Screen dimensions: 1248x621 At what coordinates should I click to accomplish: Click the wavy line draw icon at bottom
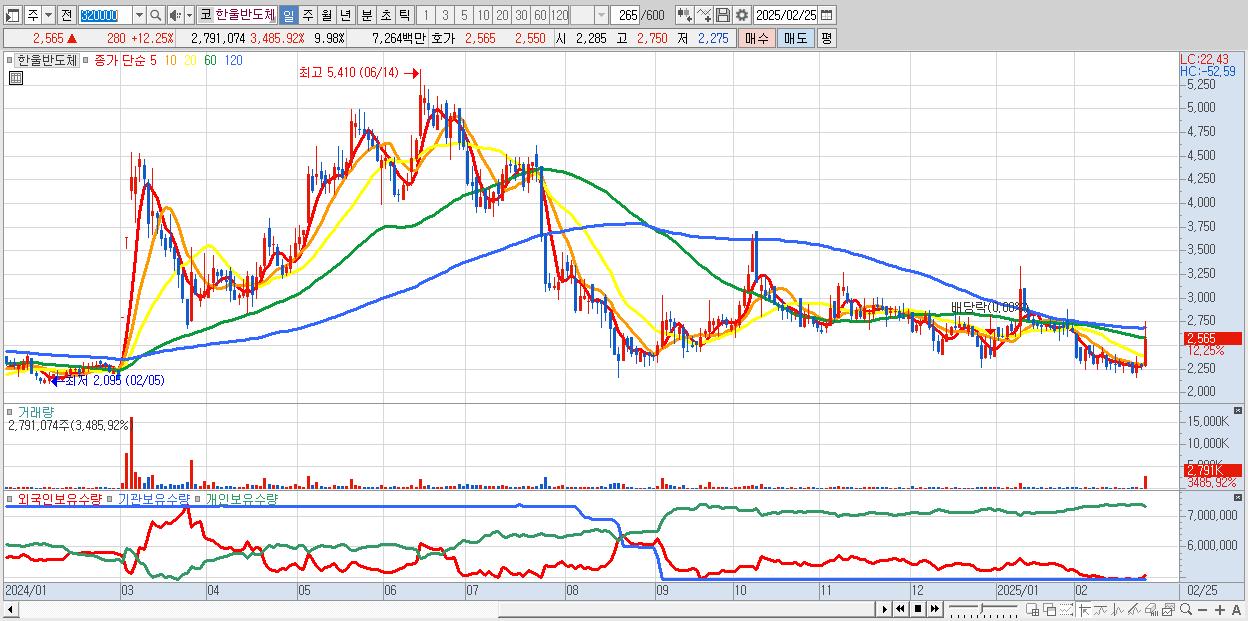point(1102,609)
